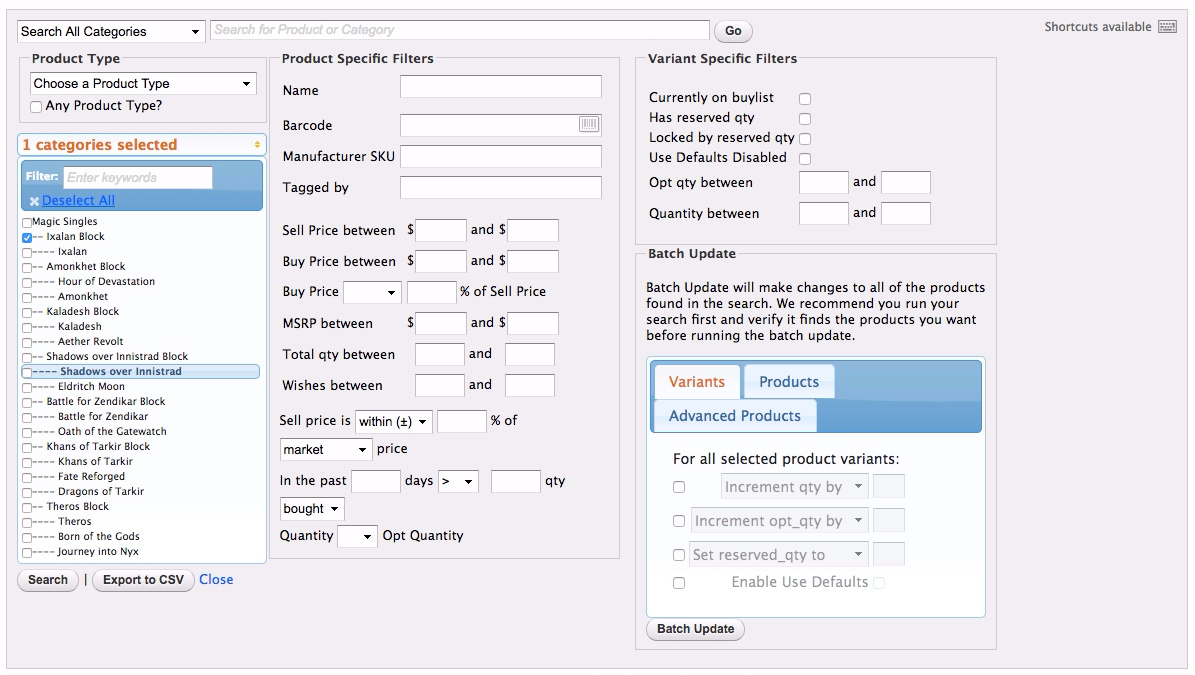Switch to the Products tab
The image size is (1195, 675).
(789, 382)
